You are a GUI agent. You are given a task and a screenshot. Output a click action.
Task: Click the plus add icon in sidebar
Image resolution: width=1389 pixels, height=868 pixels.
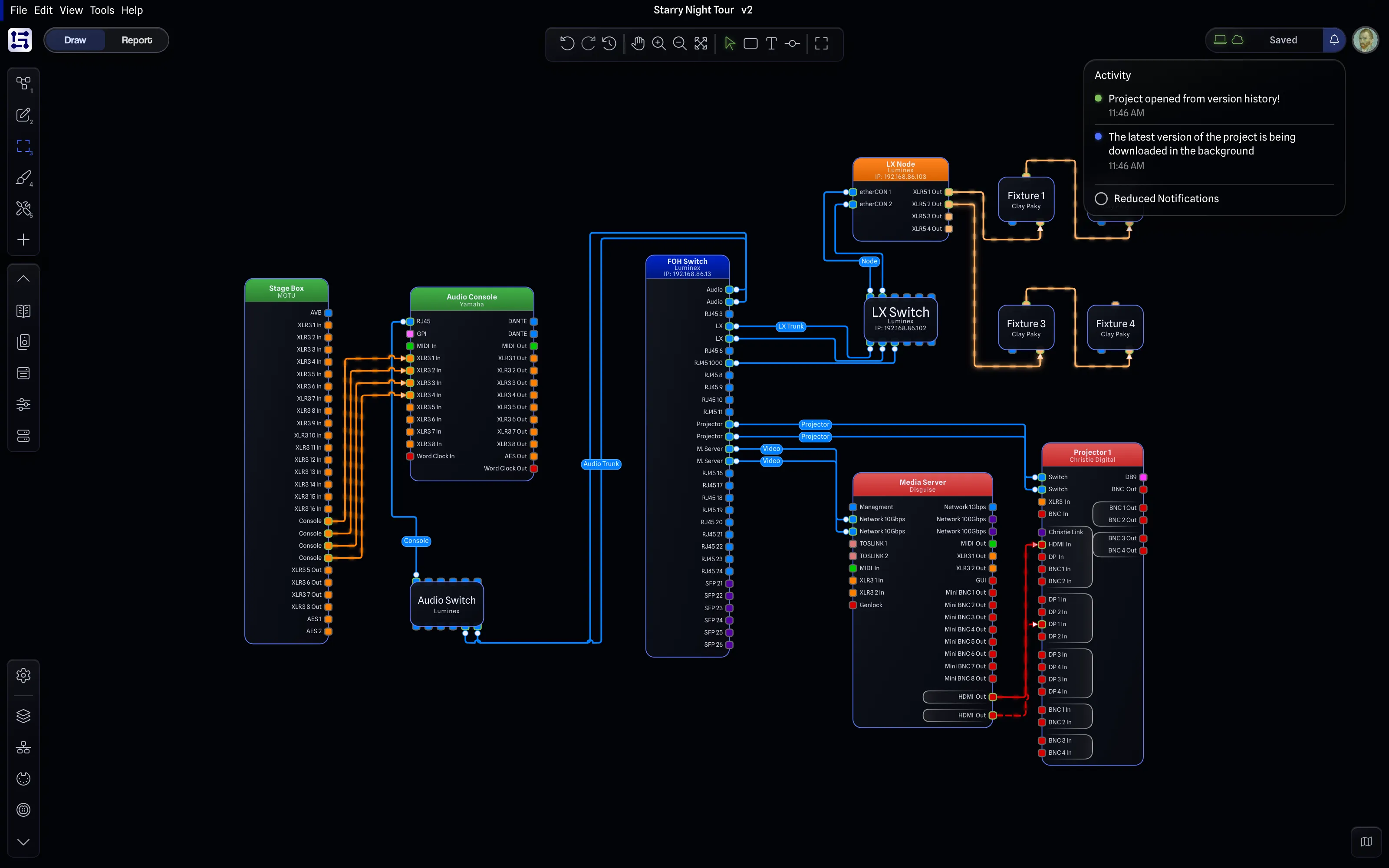pyautogui.click(x=23, y=240)
